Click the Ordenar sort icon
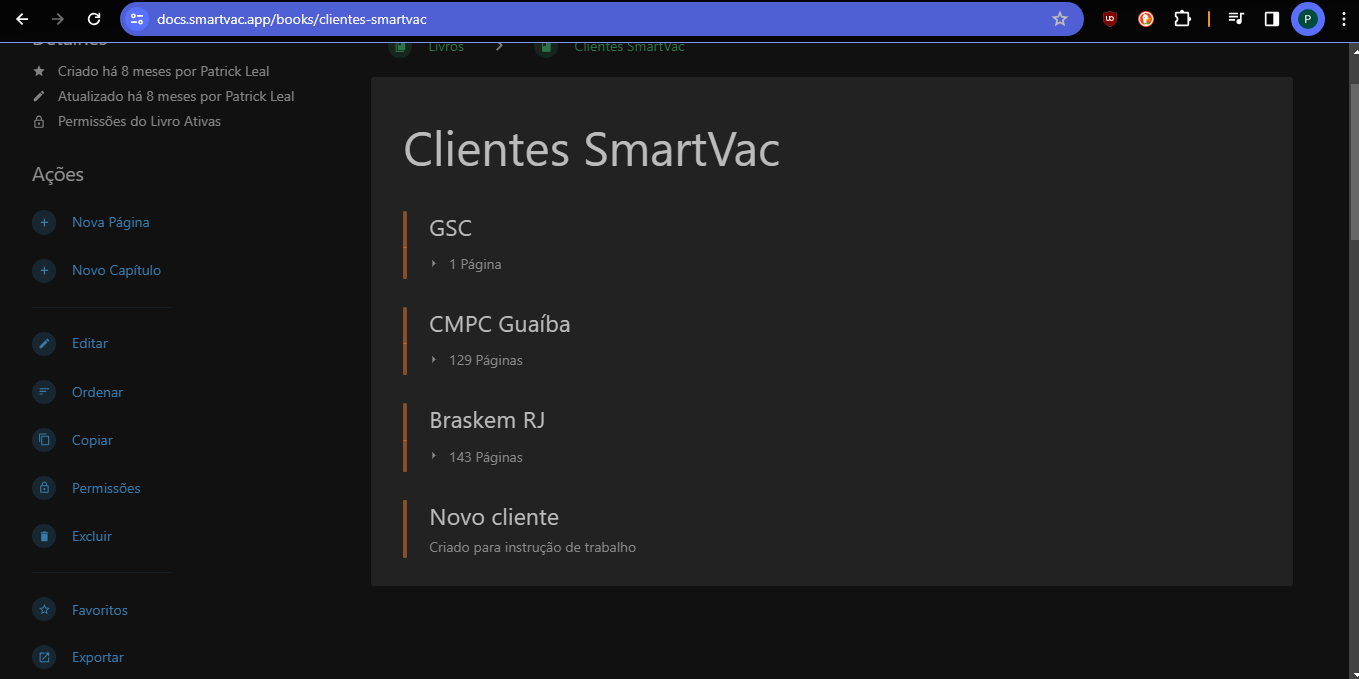The image size is (1359, 679). coord(44,392)
